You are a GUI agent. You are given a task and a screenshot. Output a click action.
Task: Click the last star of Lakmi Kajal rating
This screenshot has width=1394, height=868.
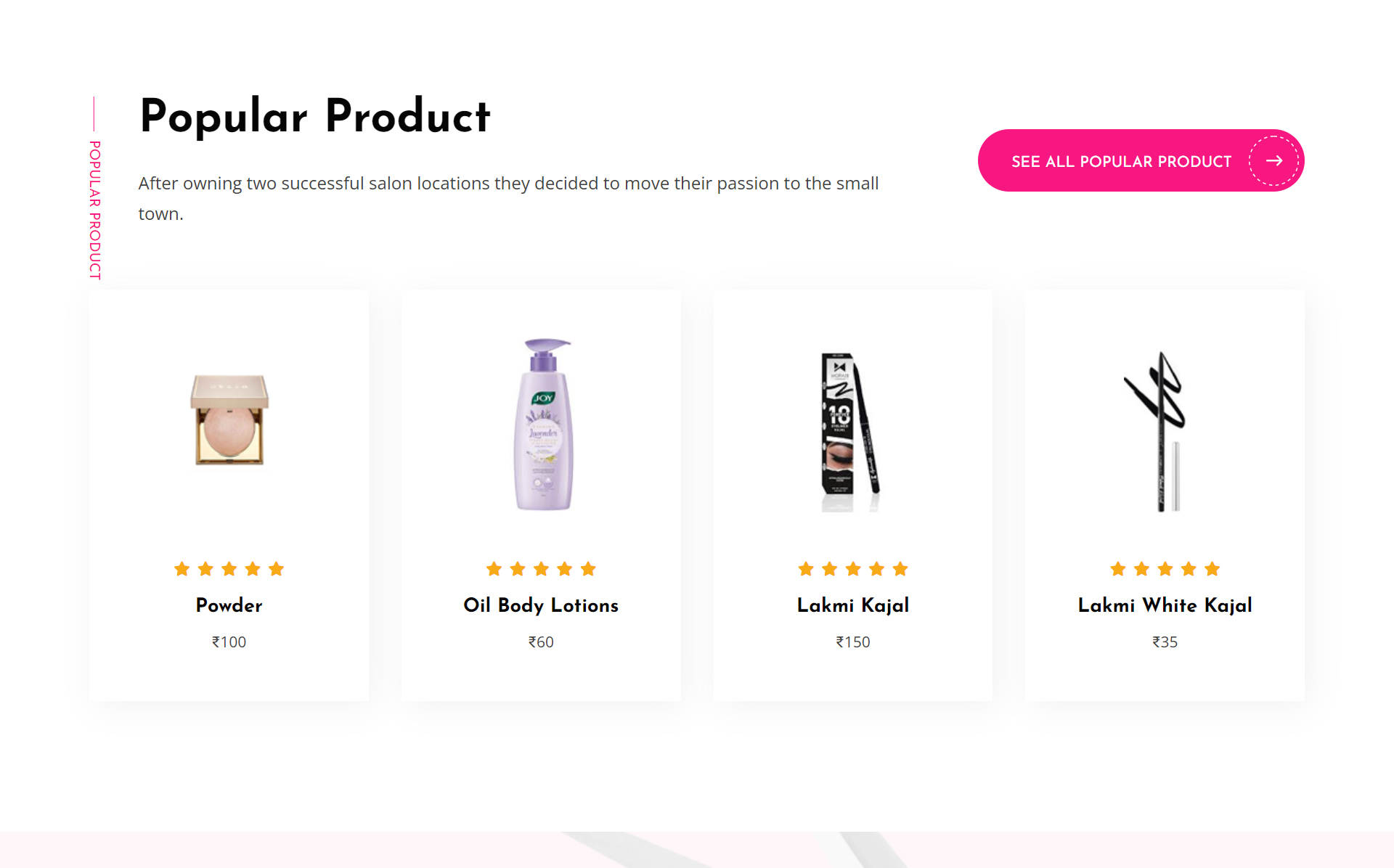900,569
